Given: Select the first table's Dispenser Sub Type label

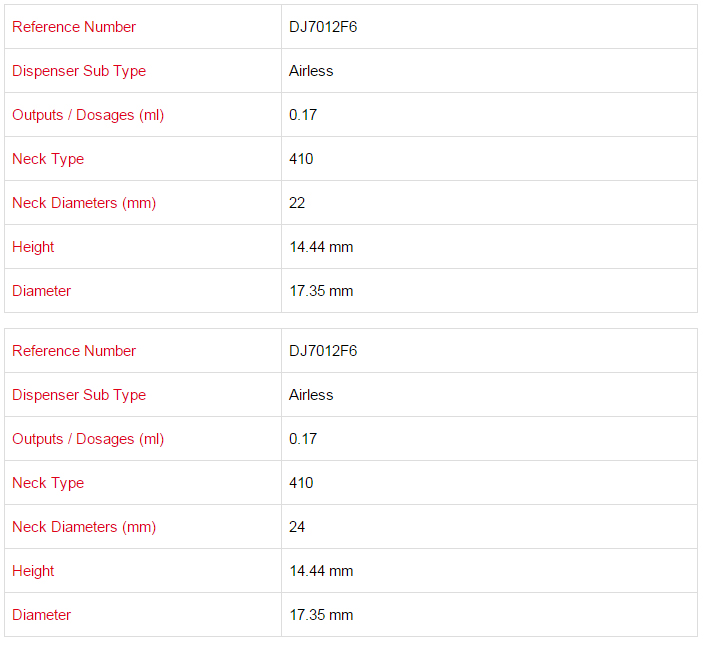Looking at the screenshot, I should click(79, 71).
